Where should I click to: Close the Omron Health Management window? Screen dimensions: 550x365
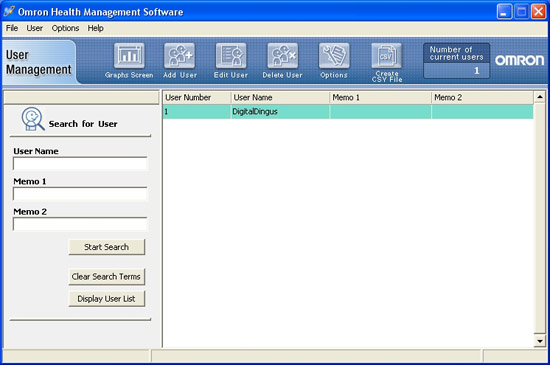pos(538,12)
